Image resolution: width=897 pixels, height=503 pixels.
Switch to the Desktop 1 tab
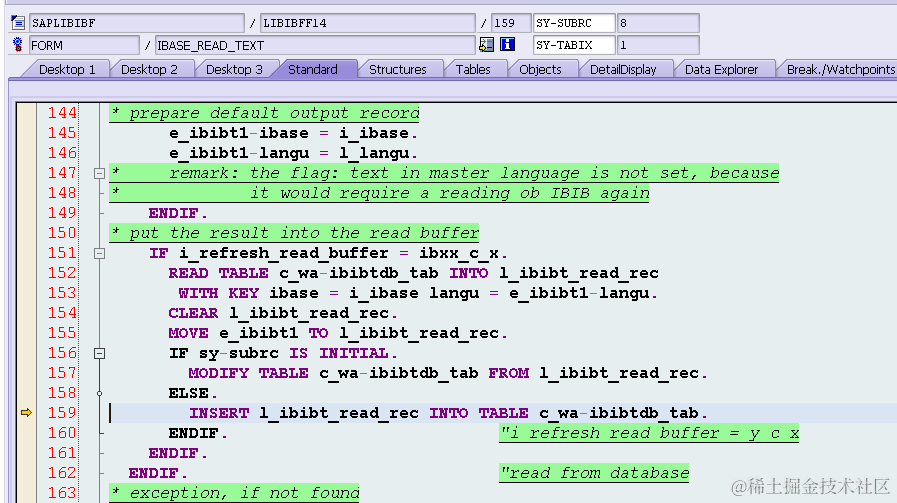pyautogui.click(x=66, y=69)
